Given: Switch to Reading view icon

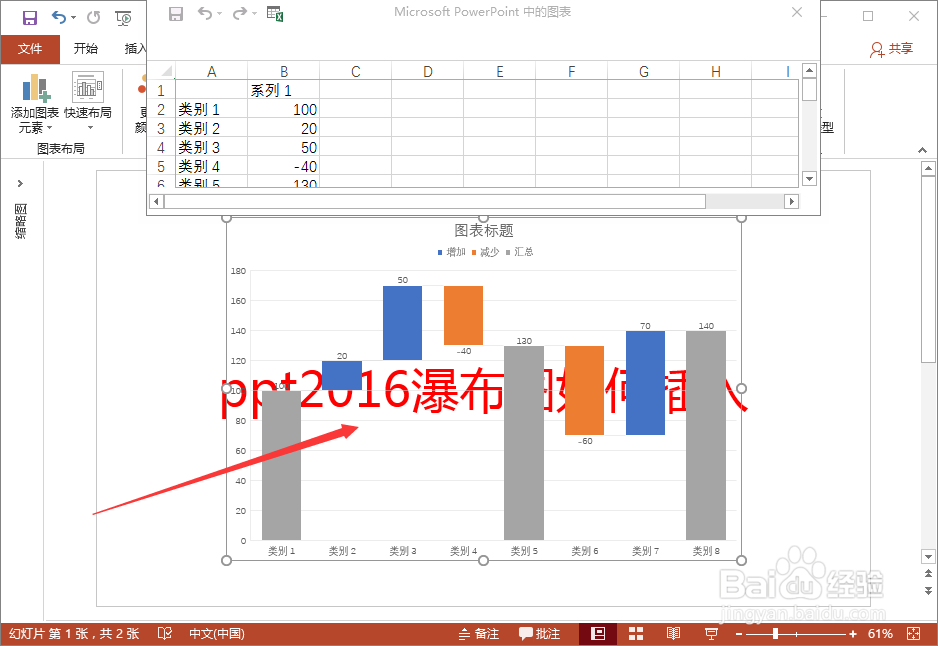Looking at the screenshot, I should coord(674,633).
